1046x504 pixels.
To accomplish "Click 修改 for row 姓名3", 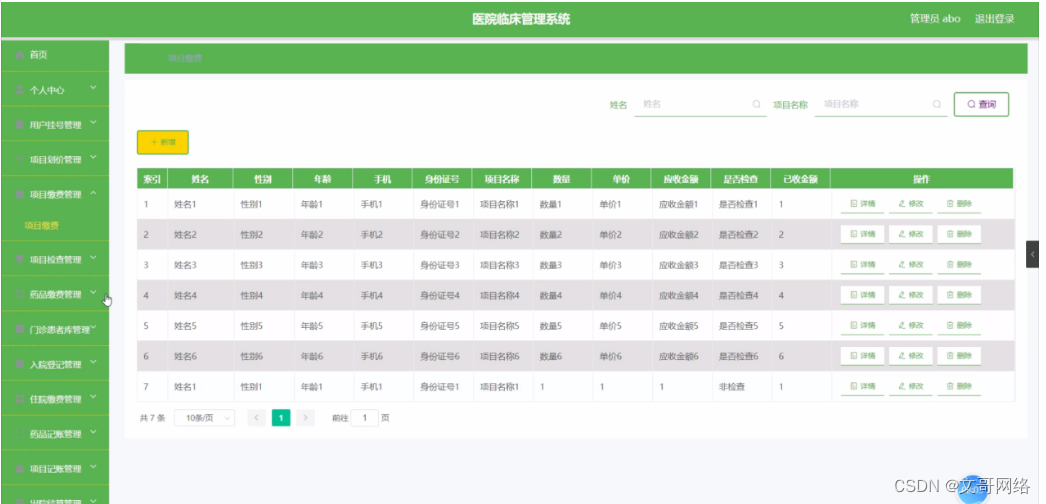I will pyautogui.click(x=911, y=265).
